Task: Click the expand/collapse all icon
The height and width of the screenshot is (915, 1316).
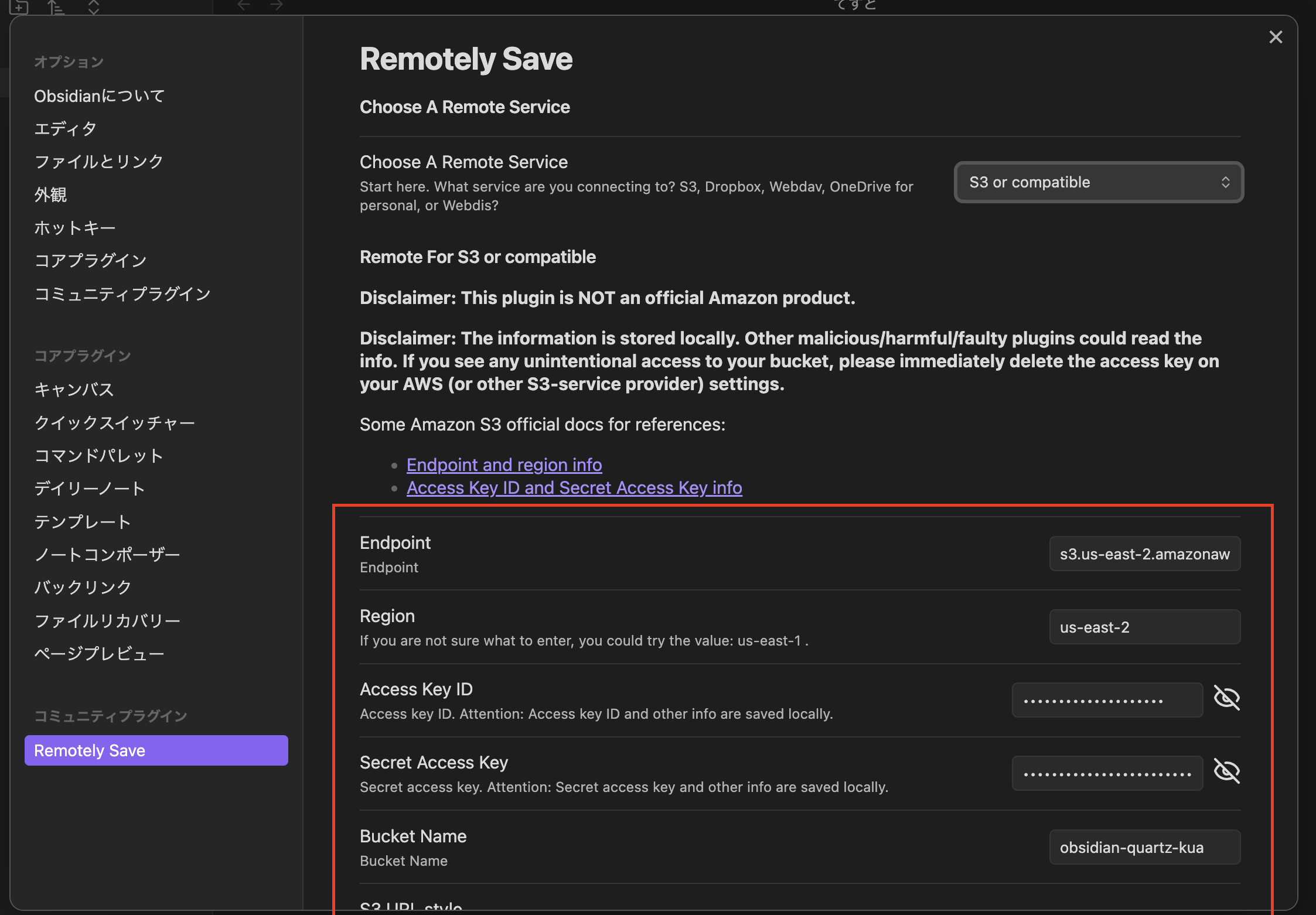Action: pos(94,7)
